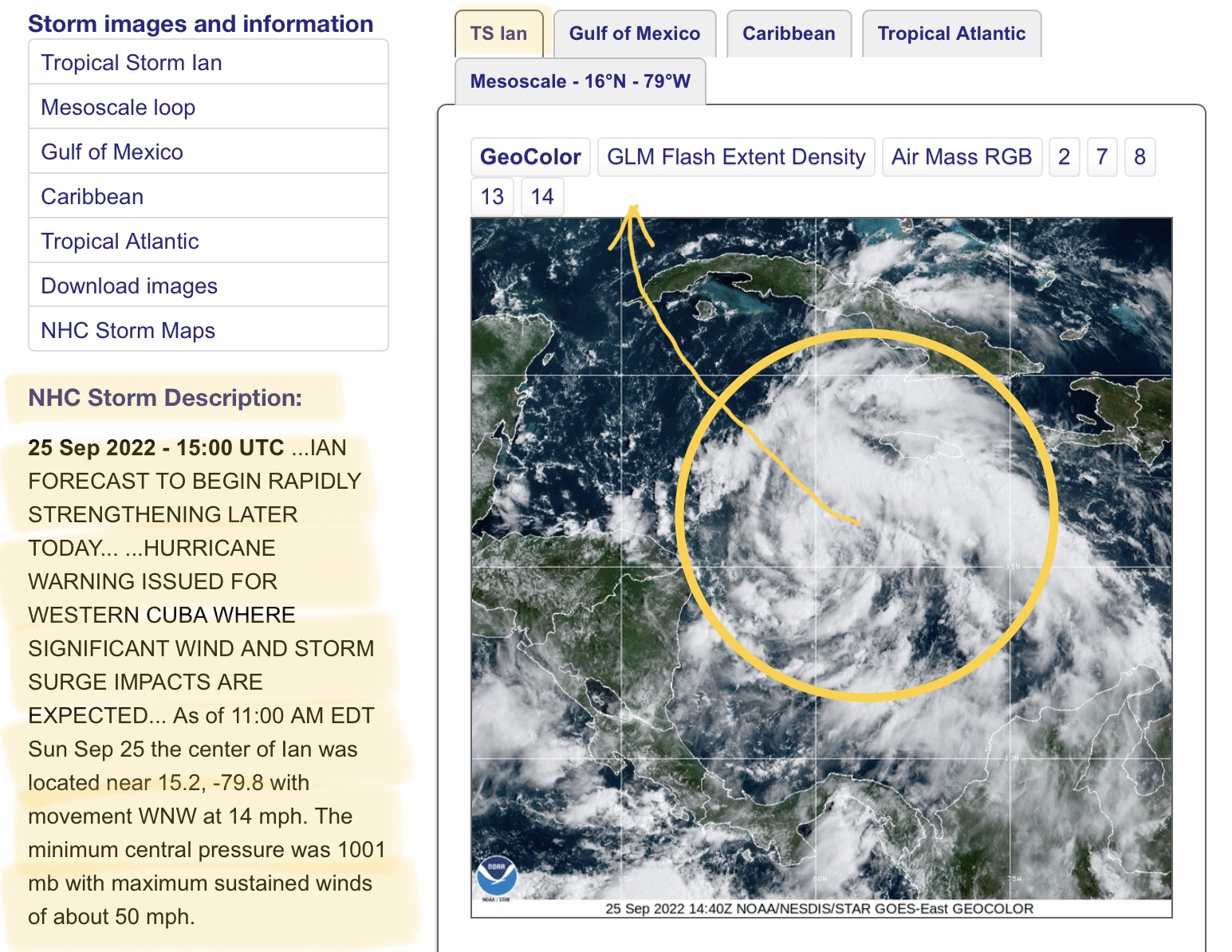
Task: Click the NHC Storm Description heading
Action: [165, 398]
